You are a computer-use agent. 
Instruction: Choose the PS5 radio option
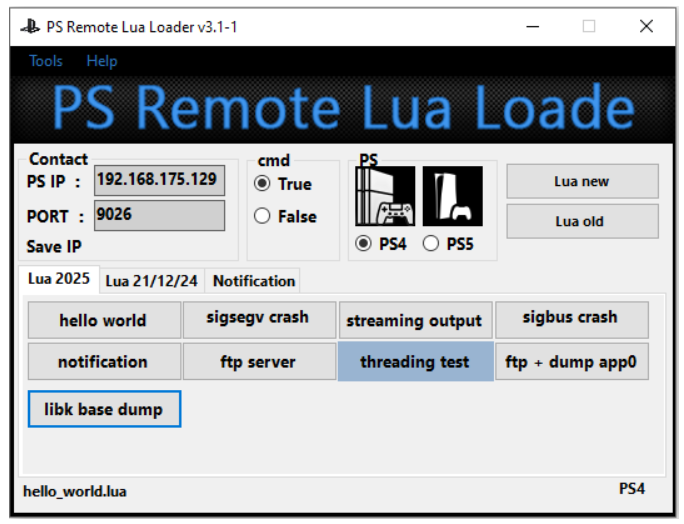click(431, 243)
